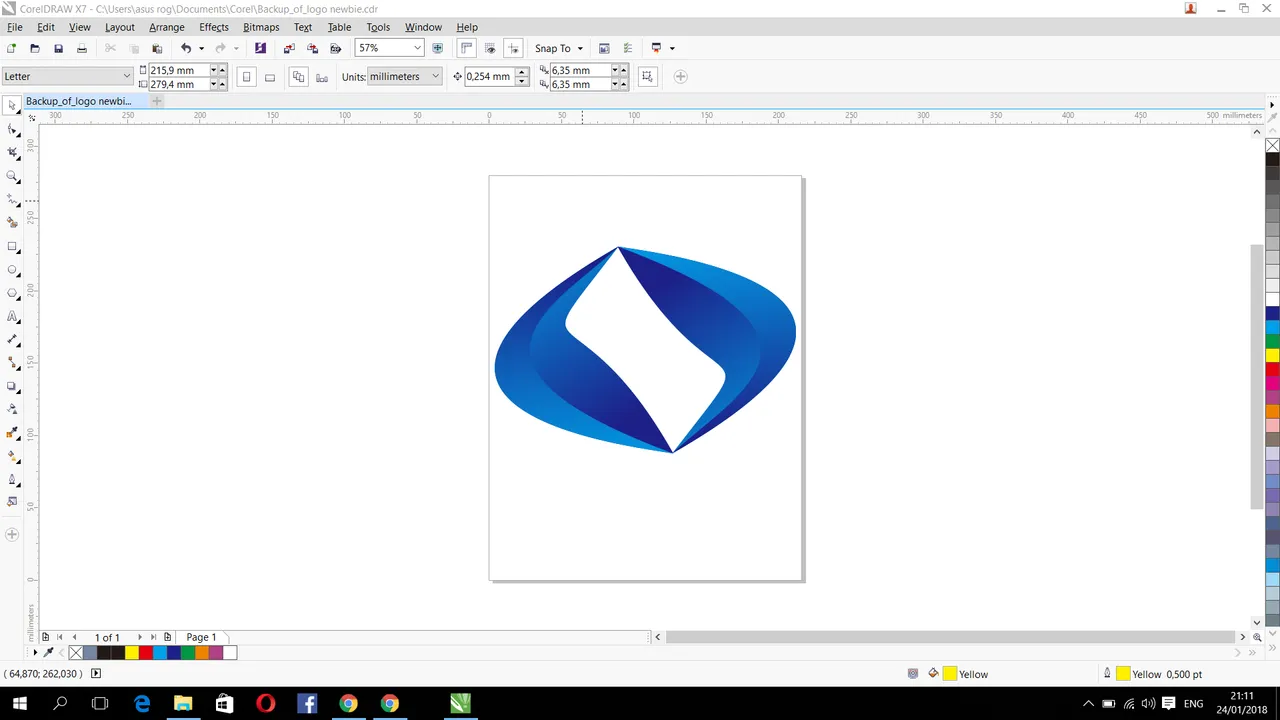Select the Text tool
The image size is (1280, 720).
(x=12, y=316)
